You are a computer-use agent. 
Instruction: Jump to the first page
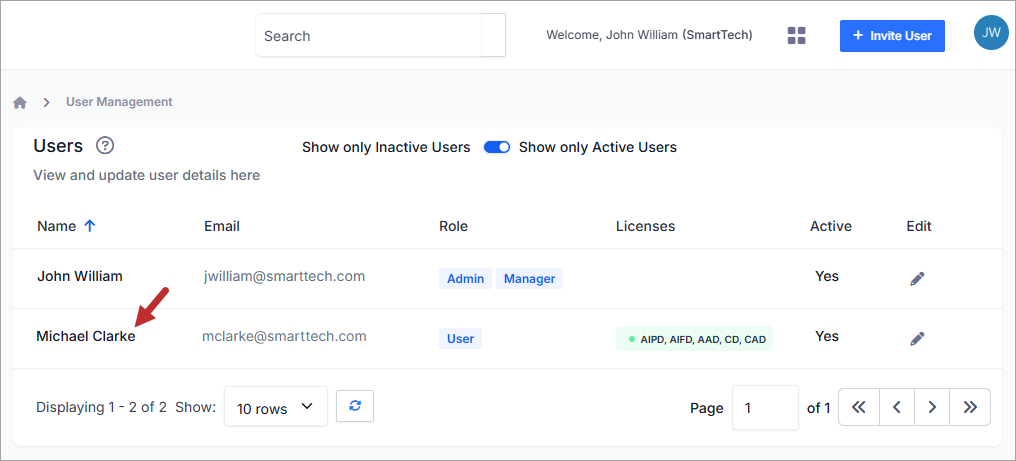click(859, 407)
